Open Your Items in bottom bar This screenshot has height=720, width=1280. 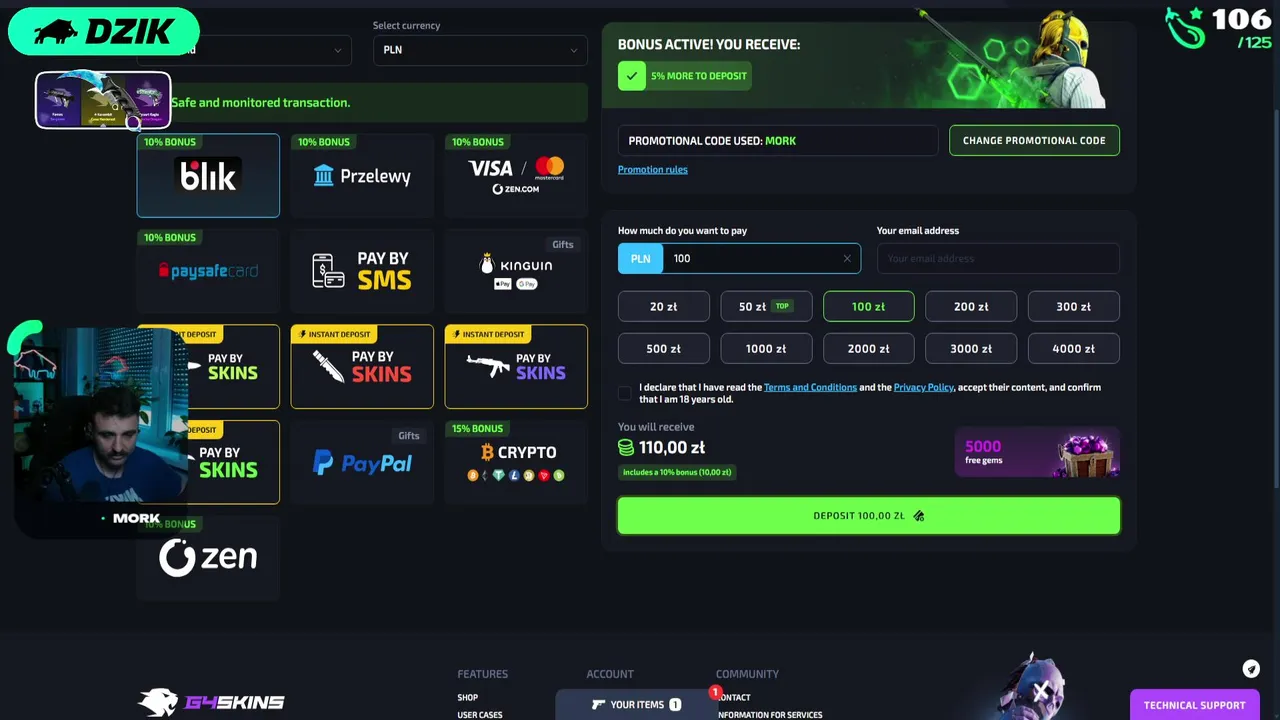(x=636, y=705)
